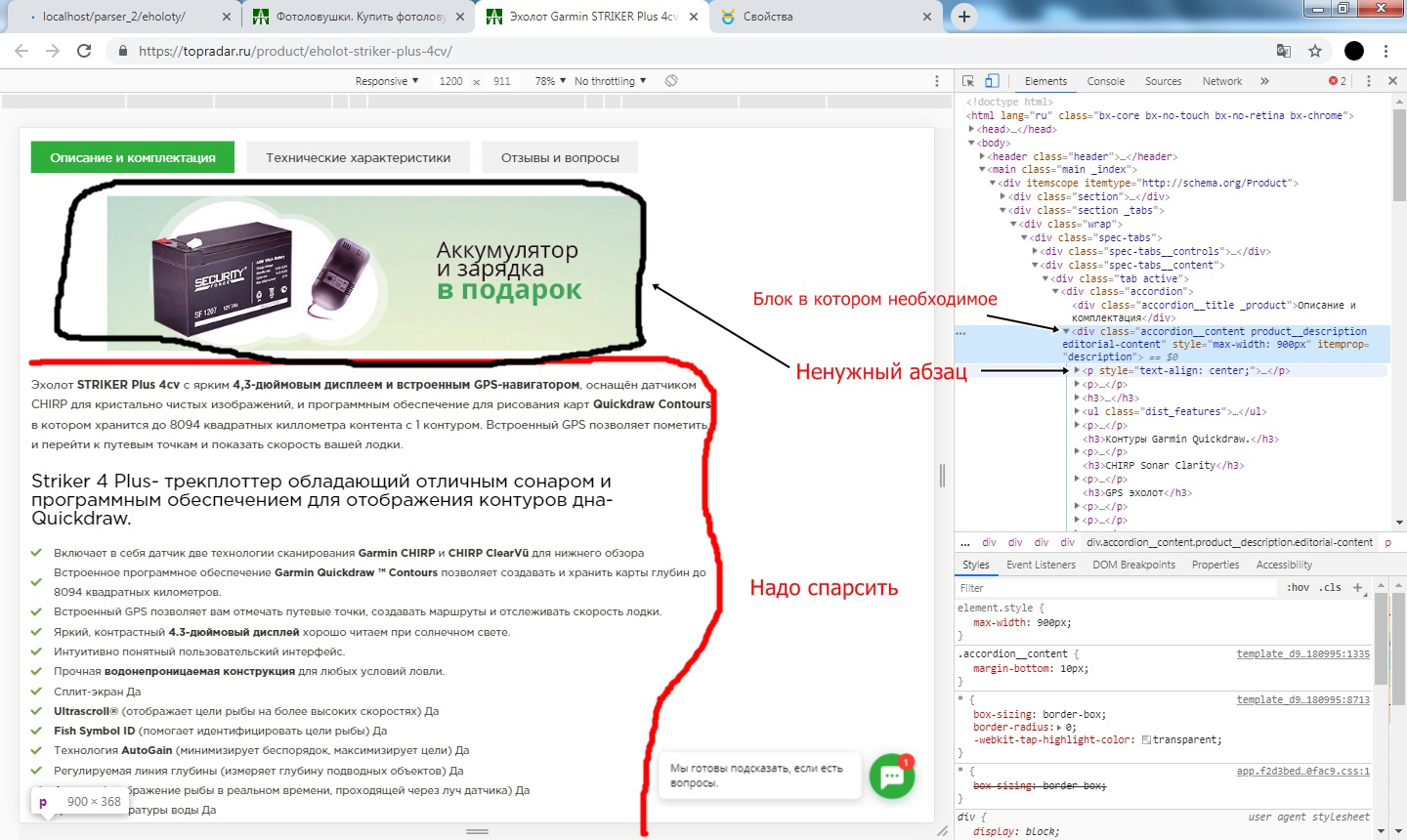Close the DevTools panel

[x=1393, y=81]
